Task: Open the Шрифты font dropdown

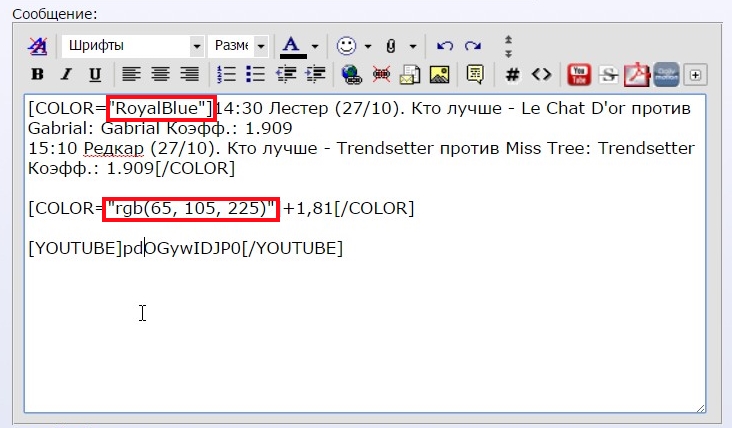Action: click(133, 46)
